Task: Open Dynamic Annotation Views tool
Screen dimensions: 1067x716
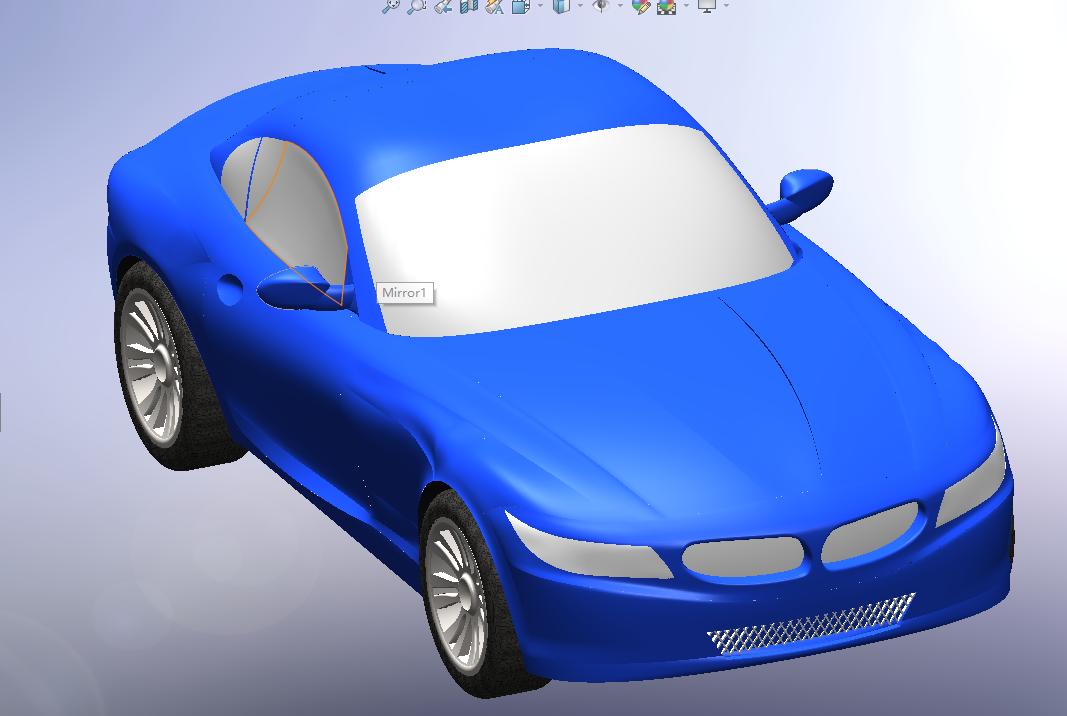Action: click(495, 6)
